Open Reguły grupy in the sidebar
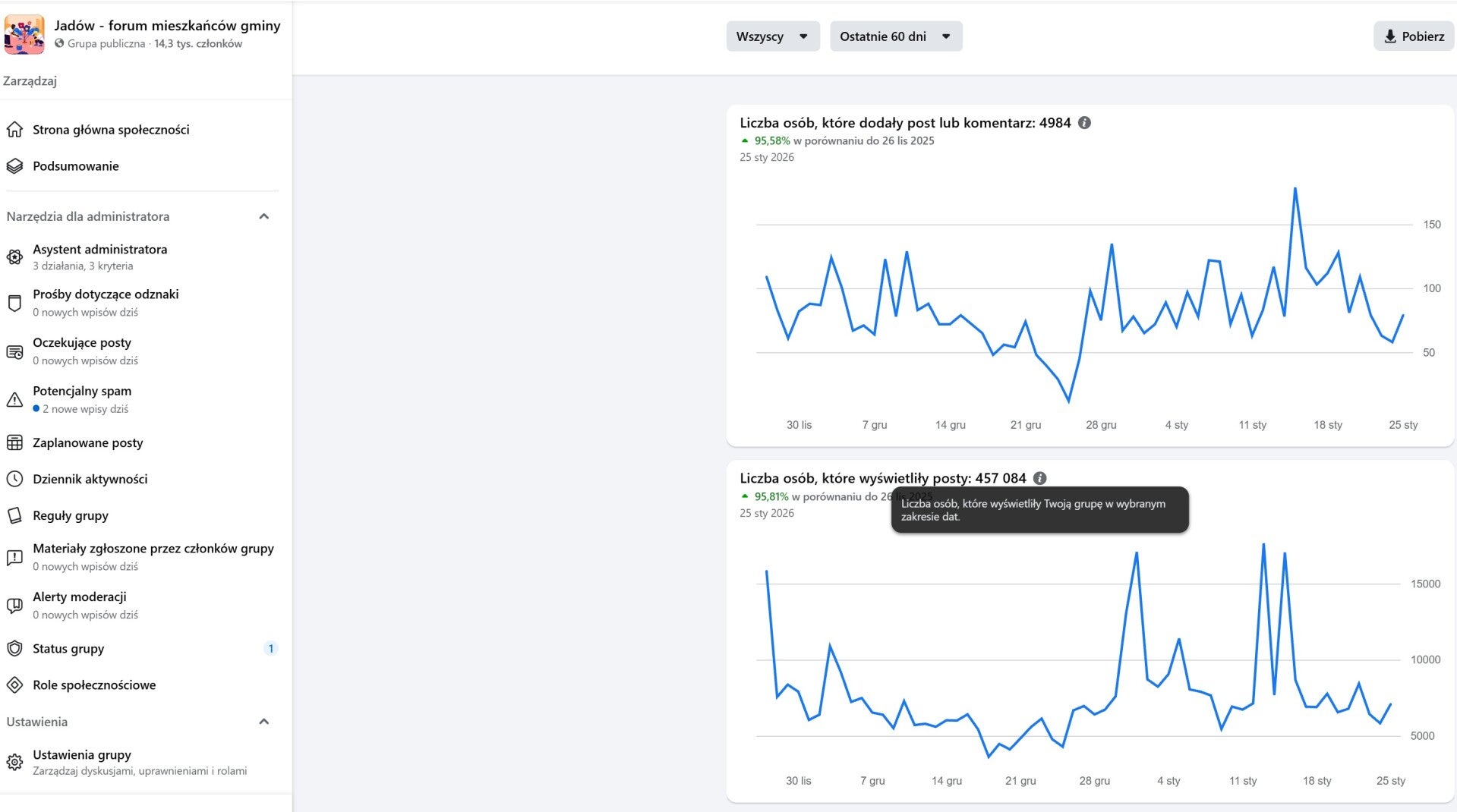Image resolution: width=1457 pixels, height=812 pixels. [x=71, y=515]
